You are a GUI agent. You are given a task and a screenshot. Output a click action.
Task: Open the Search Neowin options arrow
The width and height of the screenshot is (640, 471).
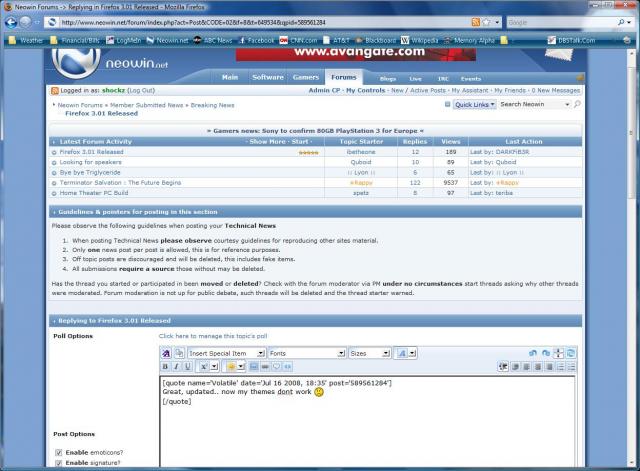click(567, 105)
